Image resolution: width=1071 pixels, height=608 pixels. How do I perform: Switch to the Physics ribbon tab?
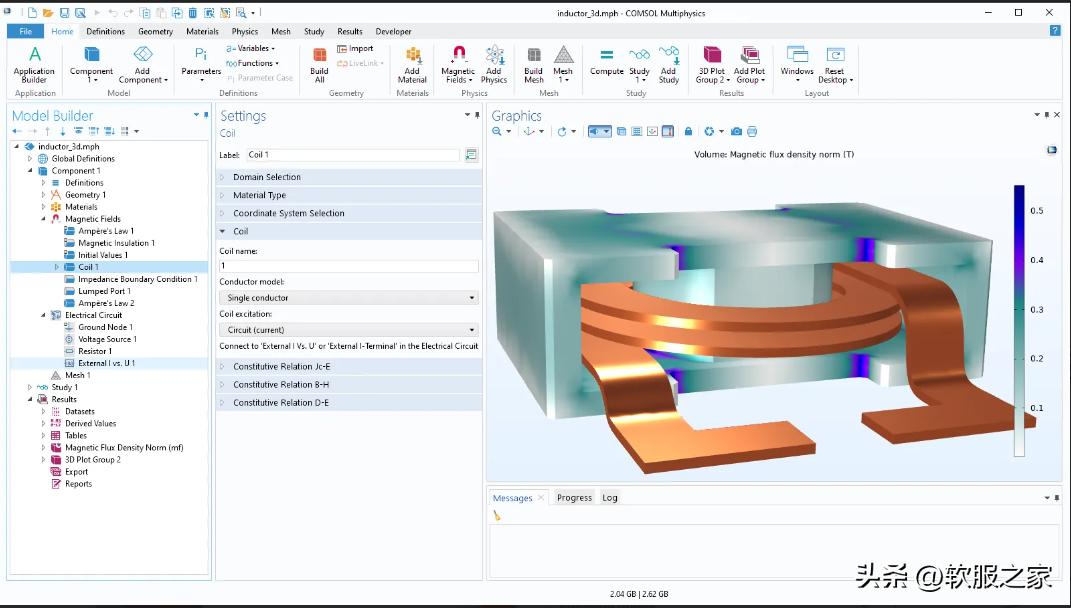click(245, 31)
